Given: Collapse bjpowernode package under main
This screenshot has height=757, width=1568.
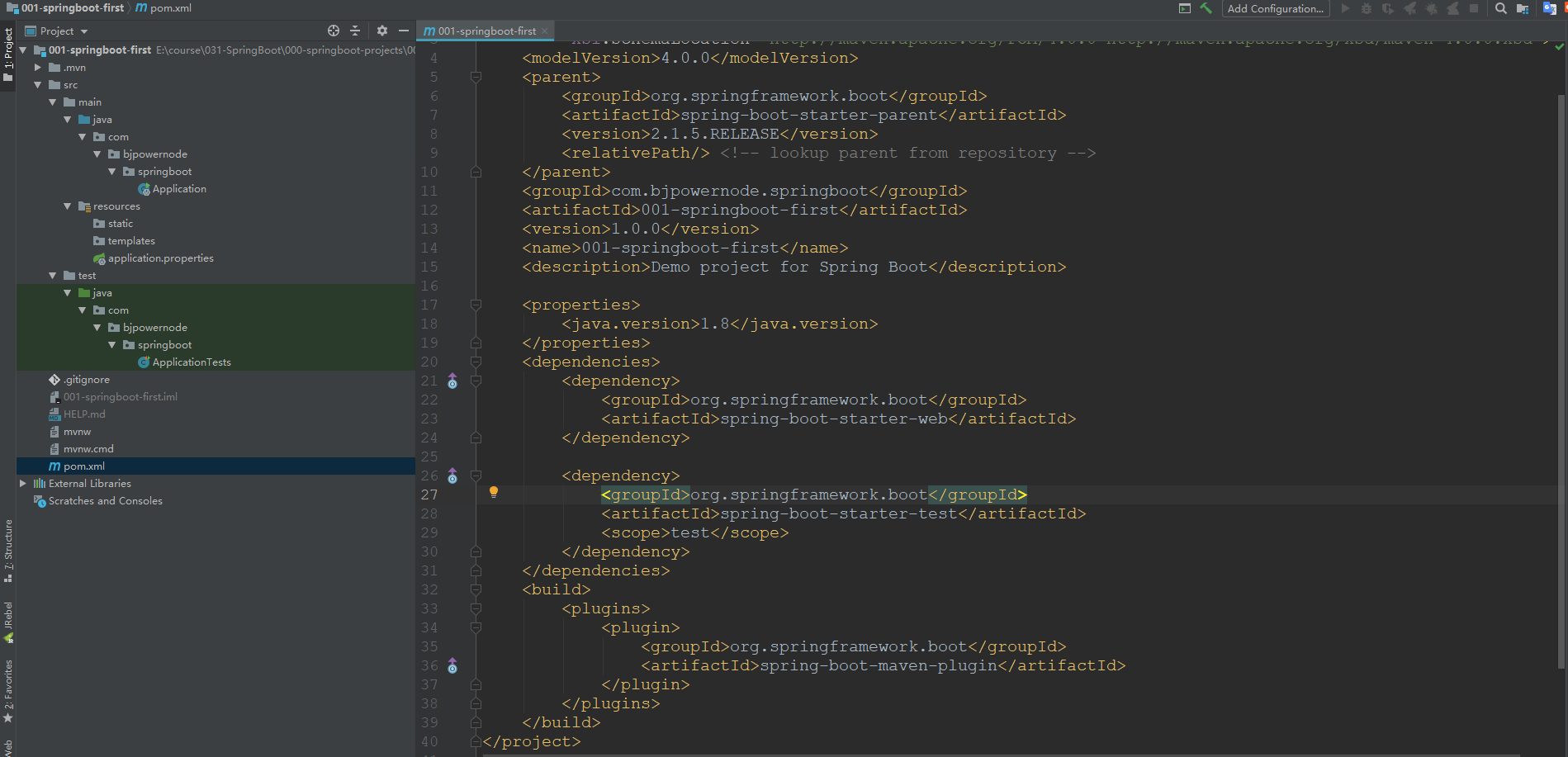Looking at the screenshot, I should coord(97,154).
